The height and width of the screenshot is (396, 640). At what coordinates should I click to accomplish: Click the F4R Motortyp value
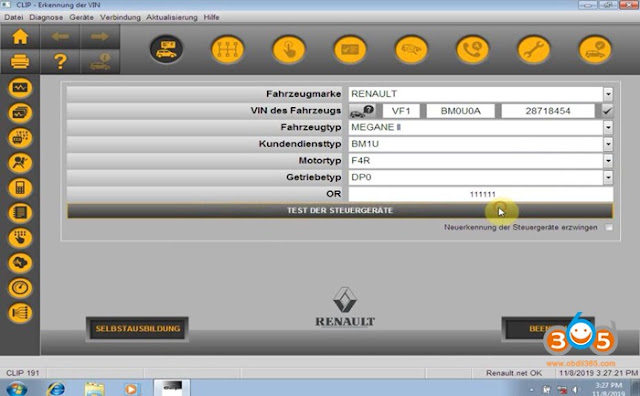360,161
